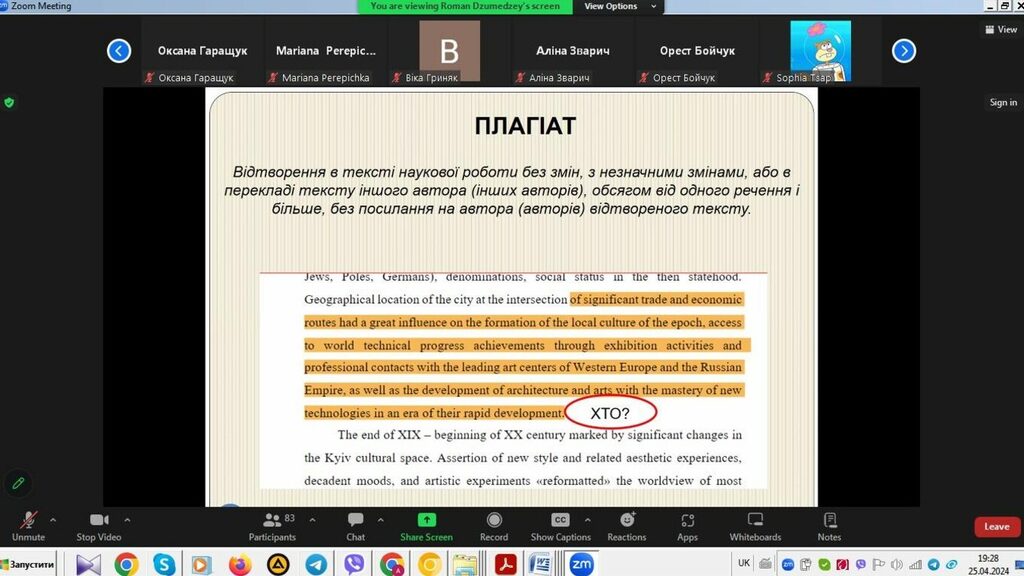Toggle Show Captions
Image resolution: width=1024 pixels, height=576 pixels.
561,525
